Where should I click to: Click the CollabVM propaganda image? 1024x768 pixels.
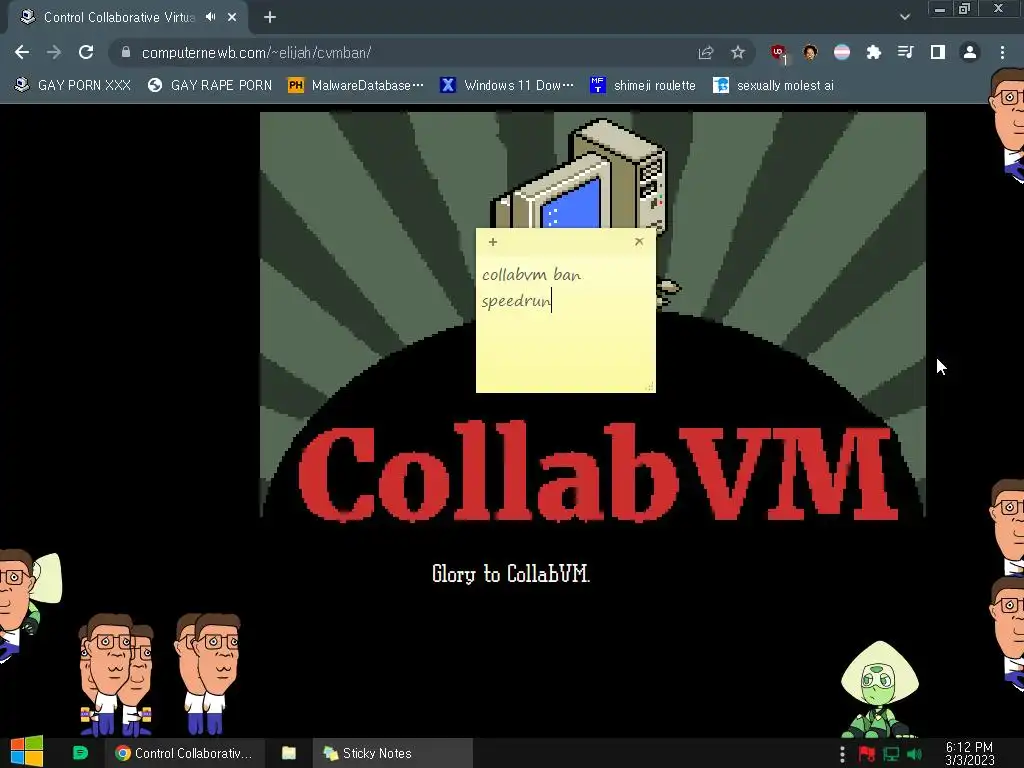[x=592, y=317]
